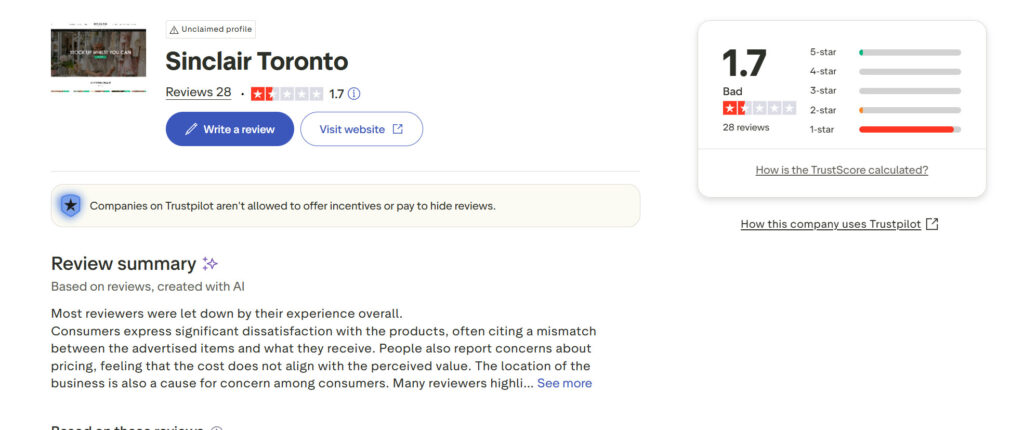Click the star rating graphic under Bad
The image size is (1024, 430).
(759, 108)
